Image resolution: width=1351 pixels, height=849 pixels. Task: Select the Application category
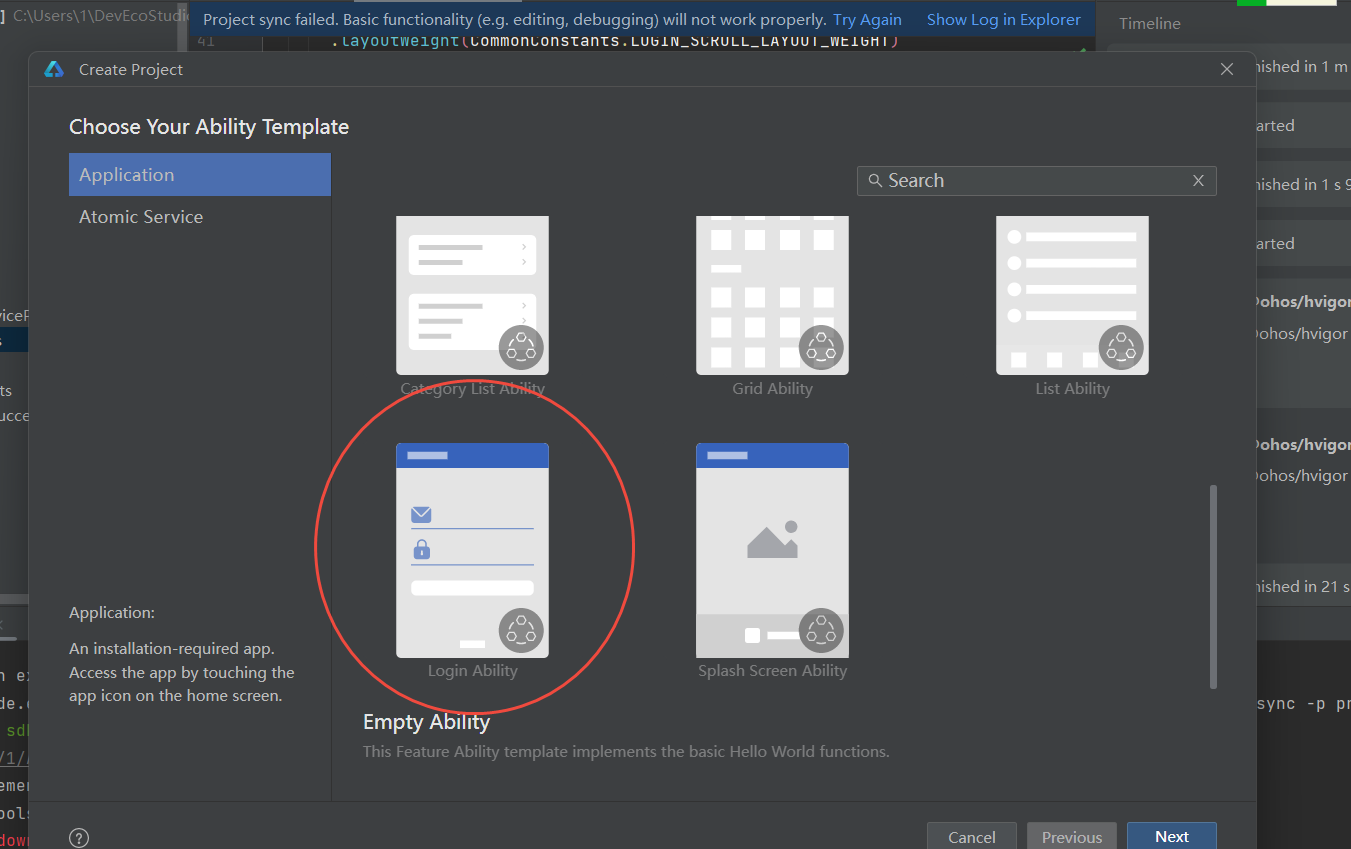tap(199, 174)
